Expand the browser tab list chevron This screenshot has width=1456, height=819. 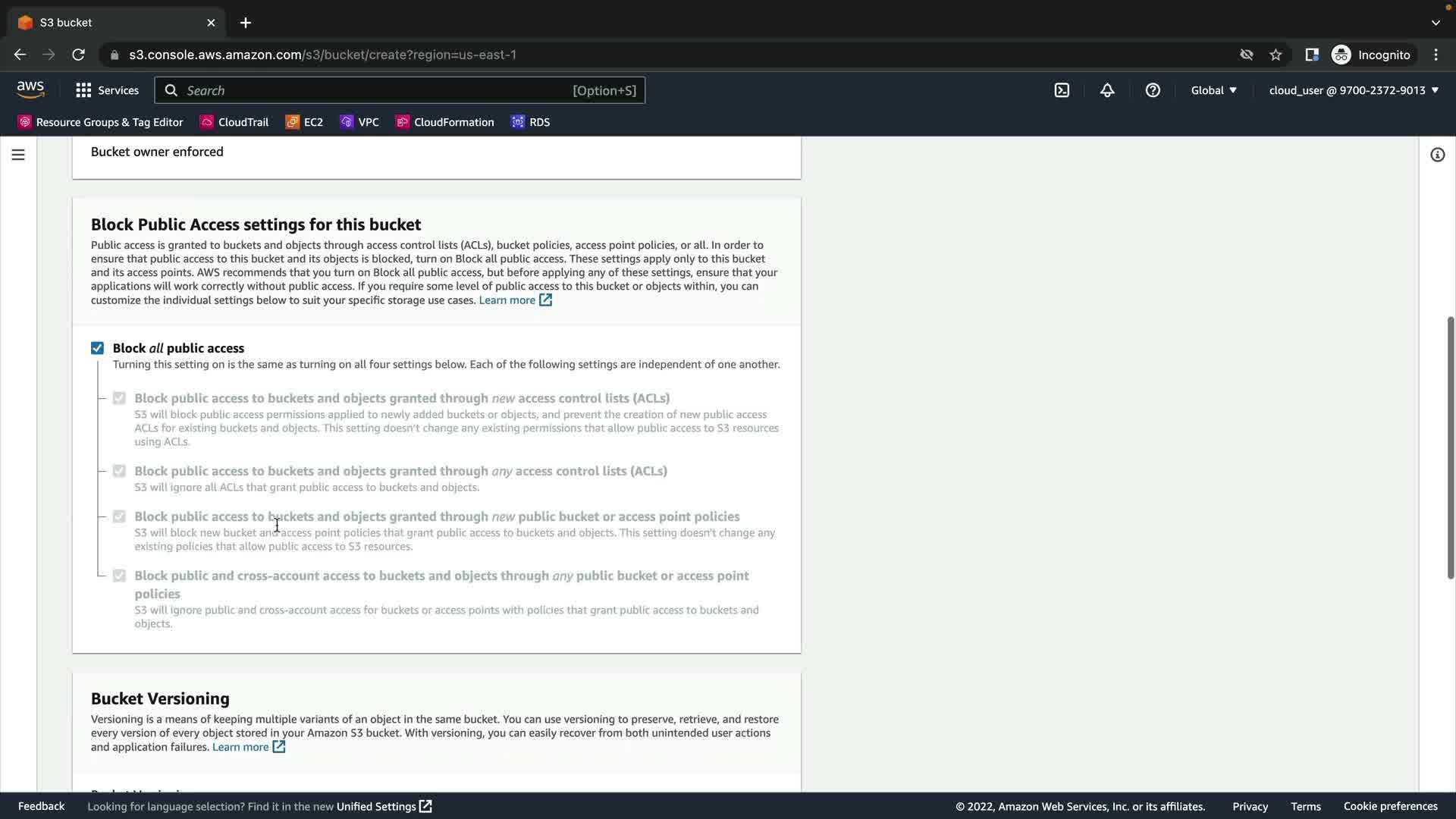click(x=1436, y=23)
